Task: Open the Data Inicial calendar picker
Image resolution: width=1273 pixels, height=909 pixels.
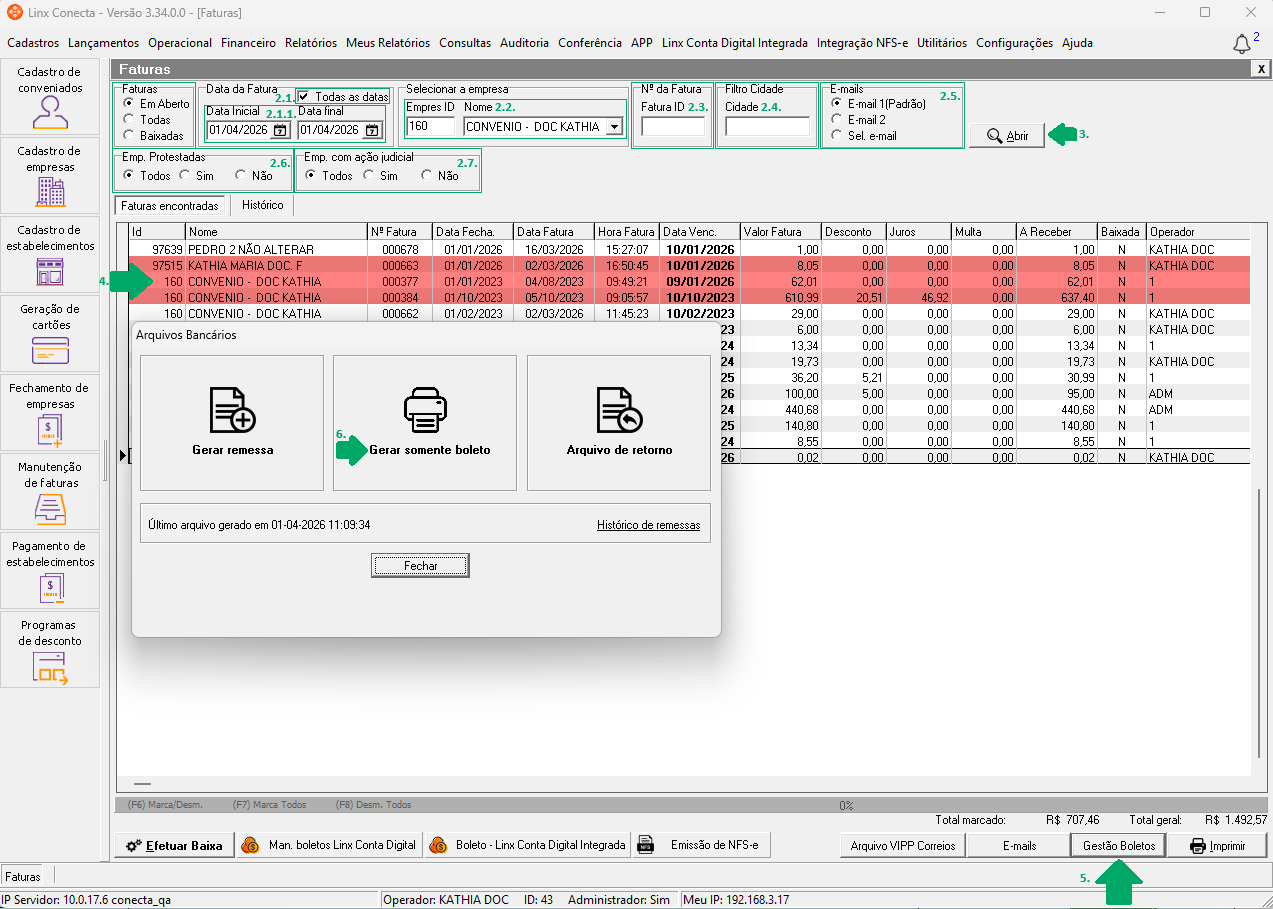Action: pos(280,130)
